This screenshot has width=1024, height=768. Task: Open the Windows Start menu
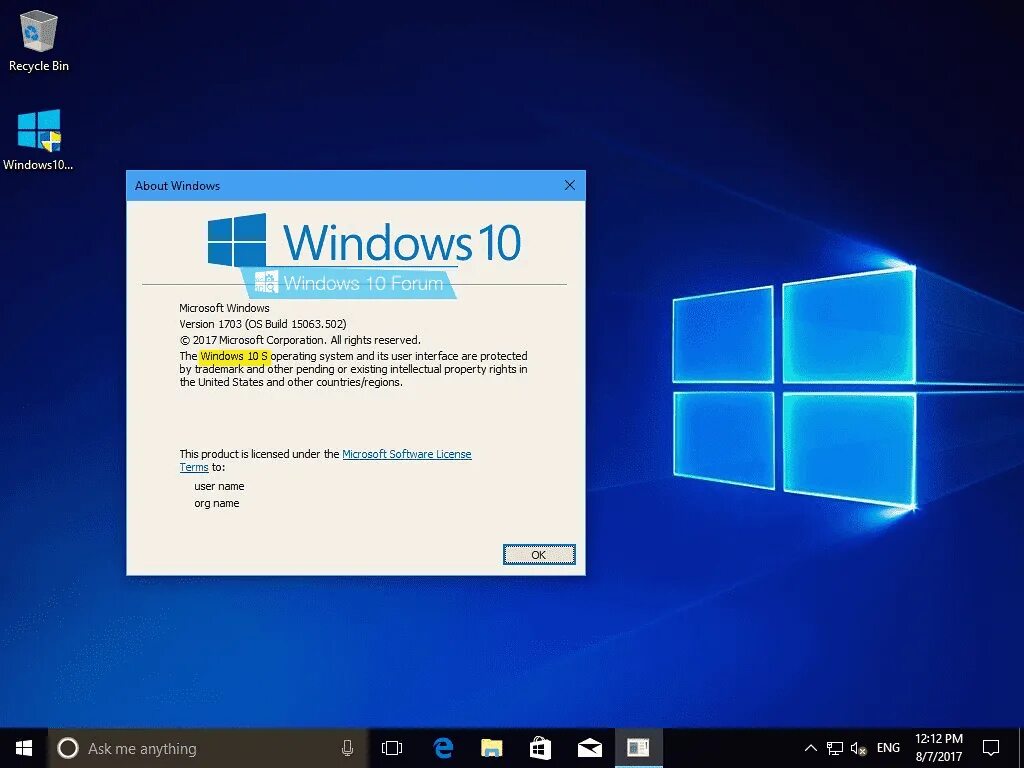point(22,747)
